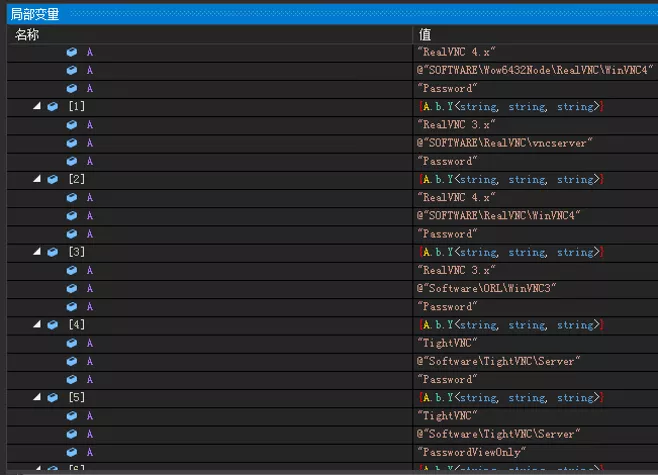Click the blue cube icon beside [3]
The image size is (658, 476).
(53, 252)
